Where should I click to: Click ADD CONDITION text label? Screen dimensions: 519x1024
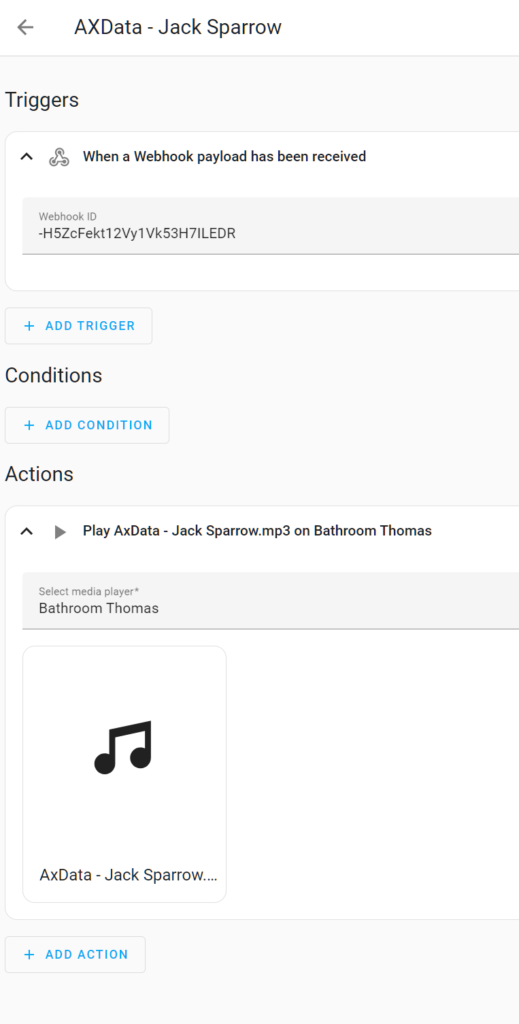(99, 425)
